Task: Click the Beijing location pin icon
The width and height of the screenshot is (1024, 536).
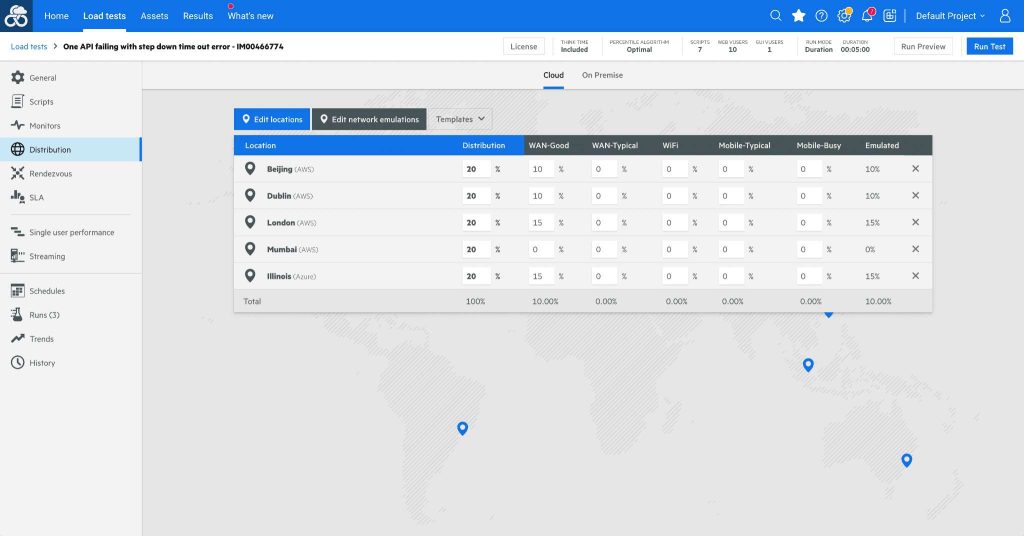Action: pos(250,168)
